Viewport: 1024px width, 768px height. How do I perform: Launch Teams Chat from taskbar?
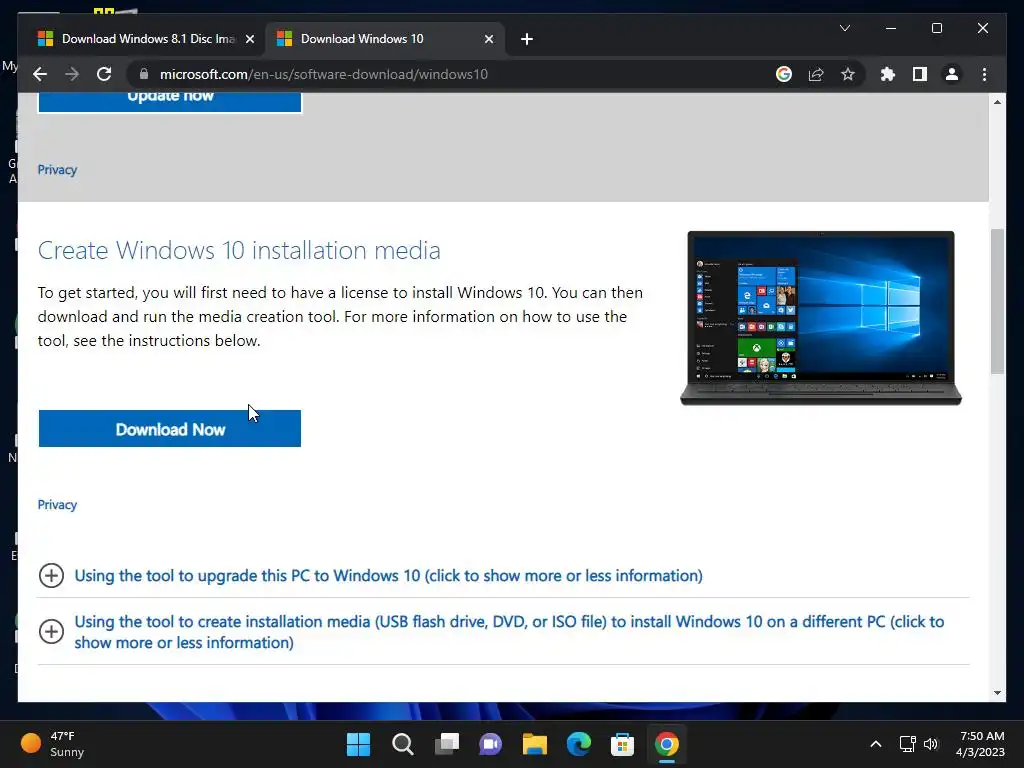point(490,744)
